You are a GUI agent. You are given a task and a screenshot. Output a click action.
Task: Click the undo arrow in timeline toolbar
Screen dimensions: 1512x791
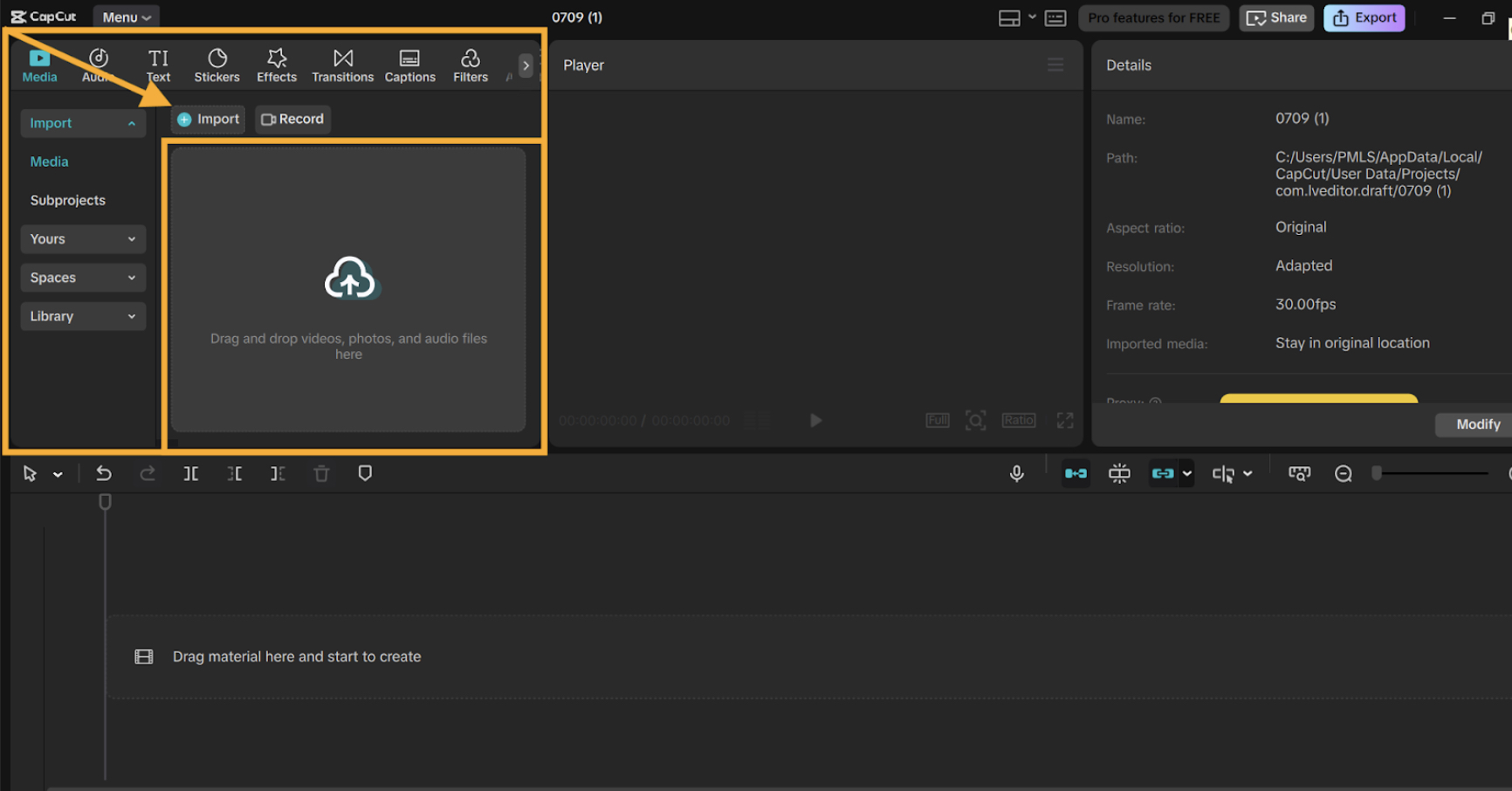(x=104, y=473)
